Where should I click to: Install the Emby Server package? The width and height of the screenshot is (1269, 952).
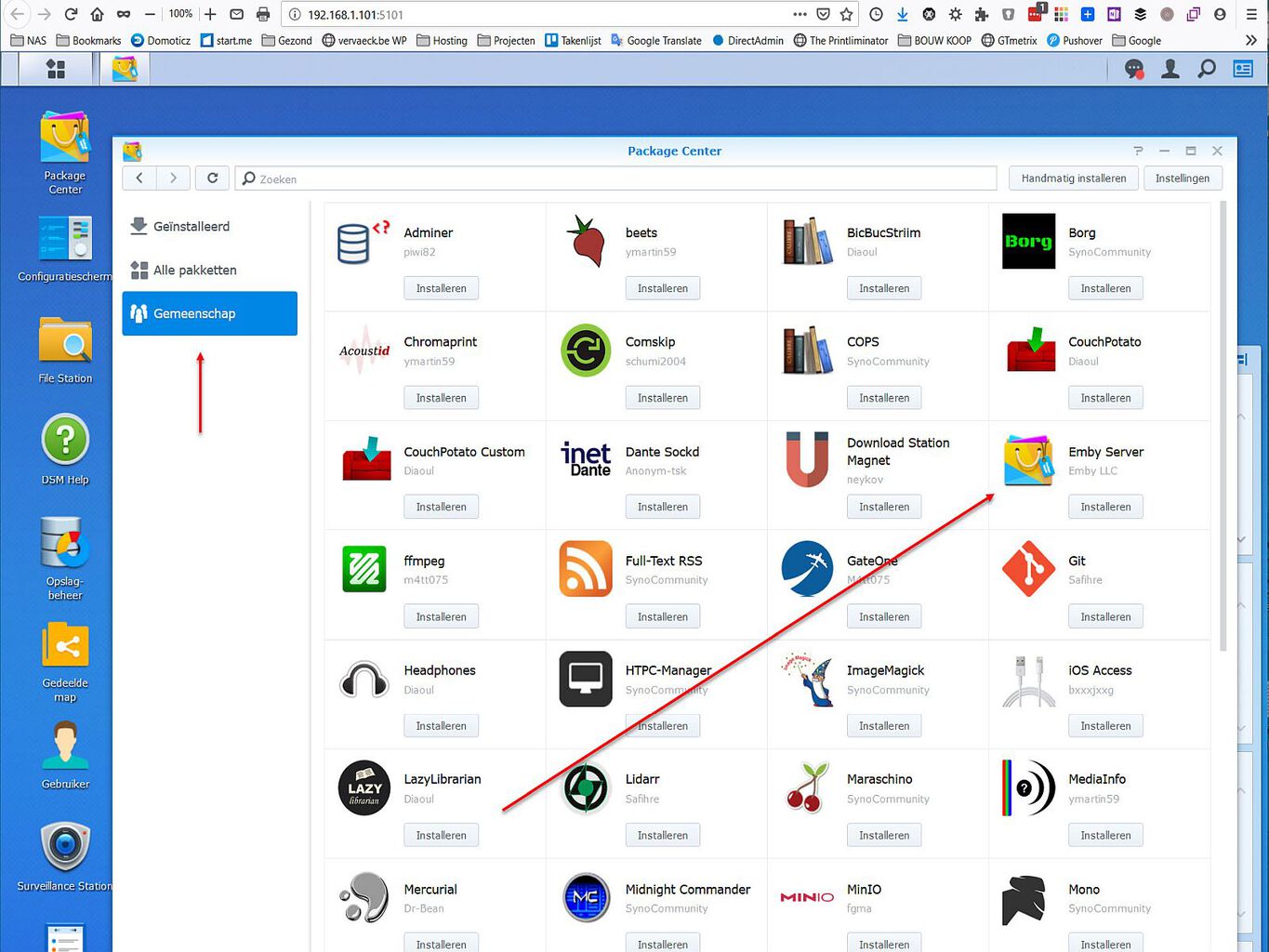pos(1105,507)
